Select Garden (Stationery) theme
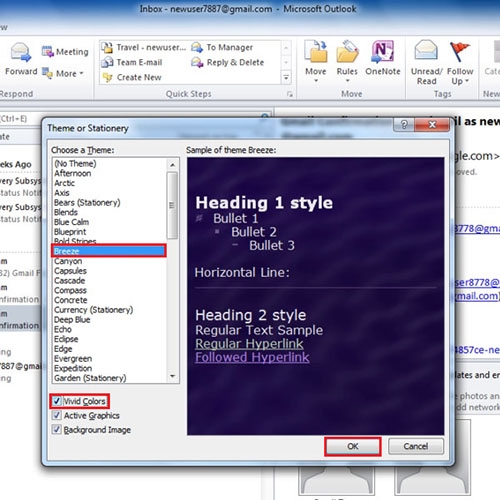 click(x=90, y=378)
